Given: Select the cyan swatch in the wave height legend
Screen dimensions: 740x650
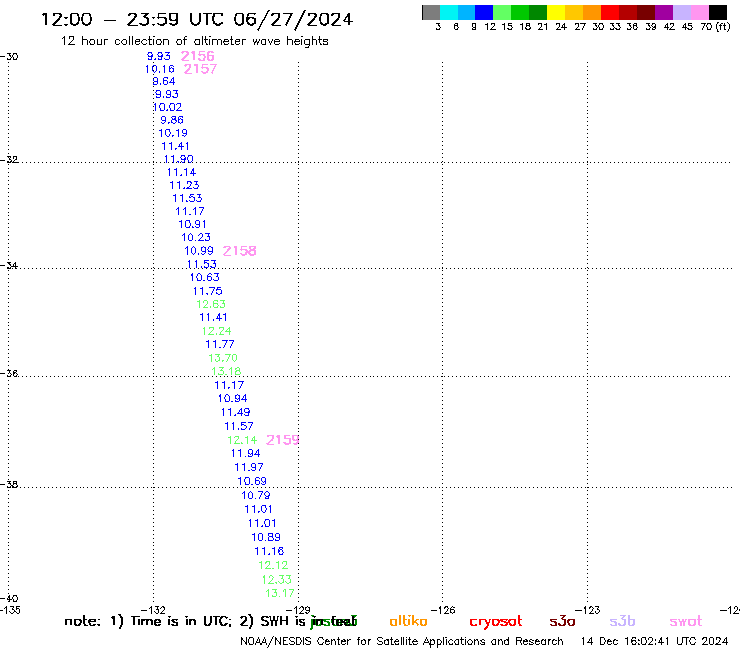Looking at the screenshot, I should point(449,12).
